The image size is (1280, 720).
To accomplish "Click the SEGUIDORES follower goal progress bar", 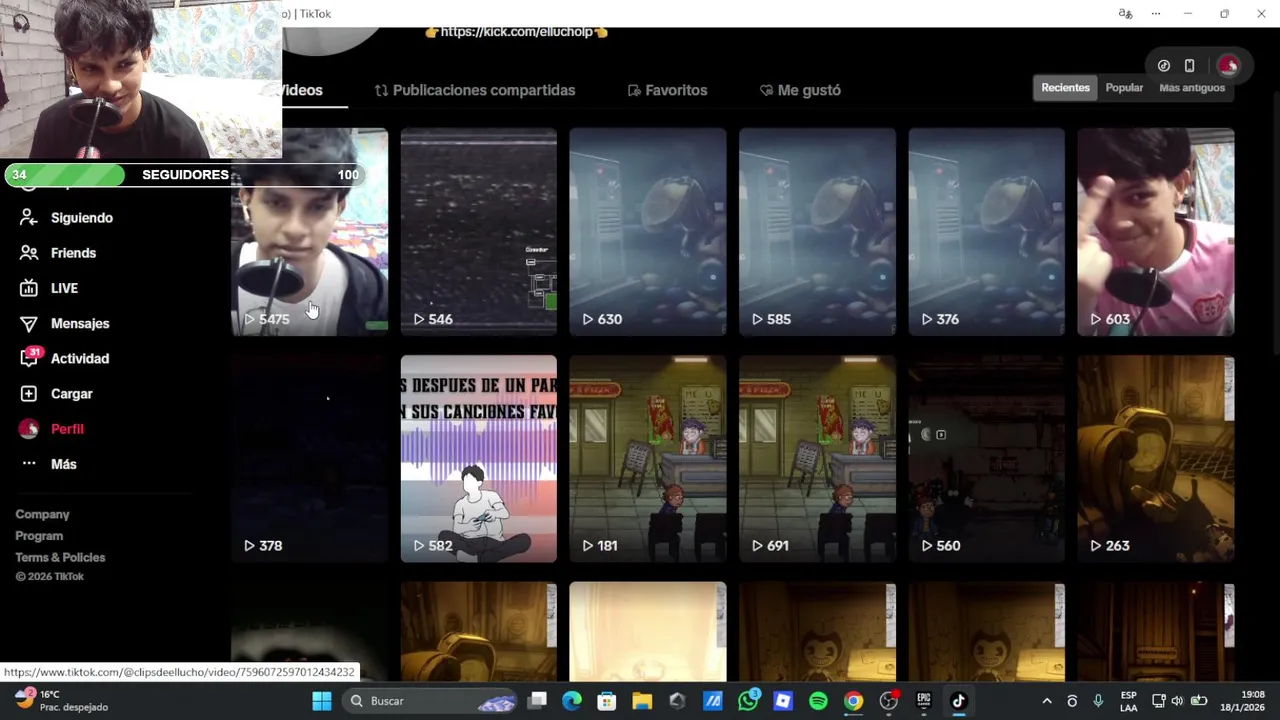I will coord(184,175).
